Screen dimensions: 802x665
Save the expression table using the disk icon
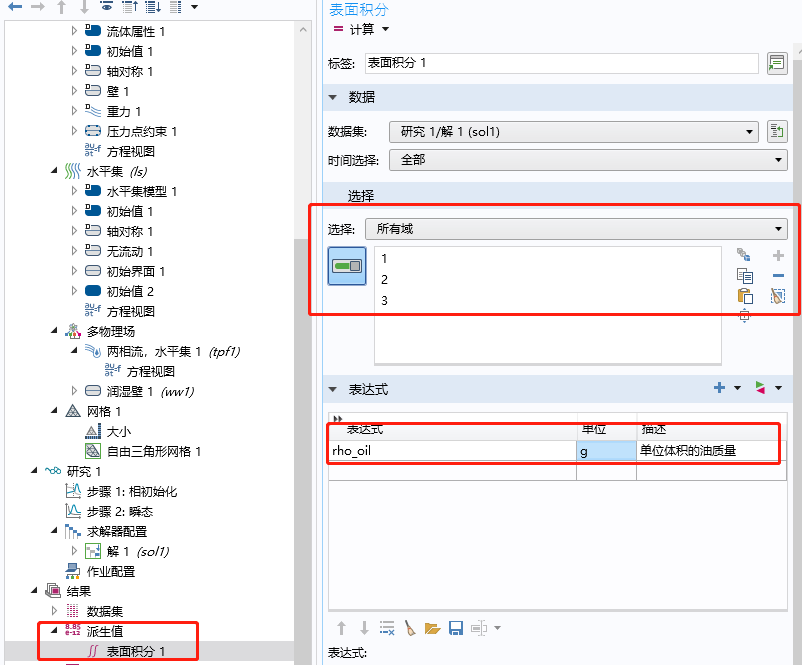(x=455, y=627)
